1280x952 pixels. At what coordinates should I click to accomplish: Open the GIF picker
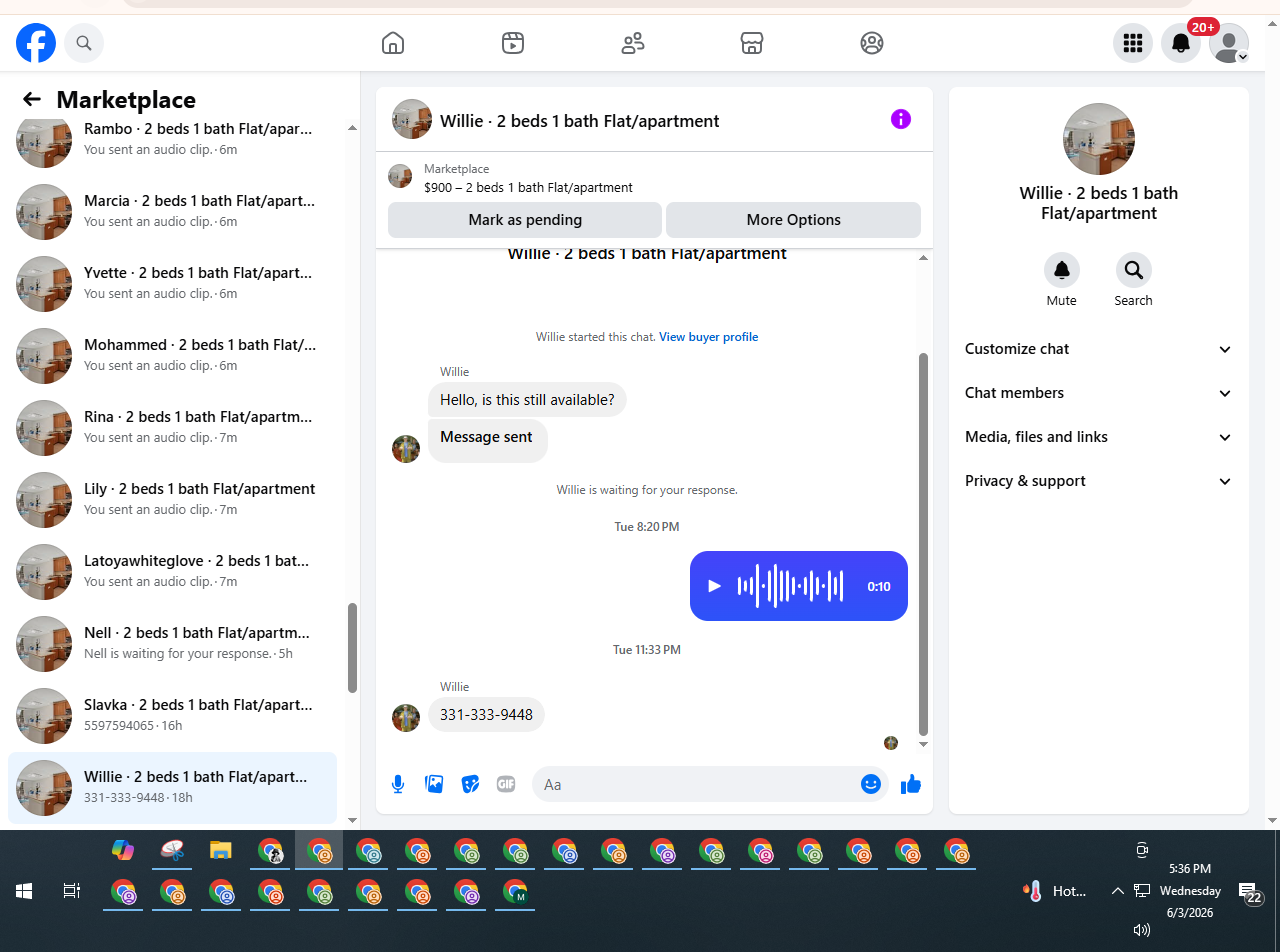[x=506, y=784]
